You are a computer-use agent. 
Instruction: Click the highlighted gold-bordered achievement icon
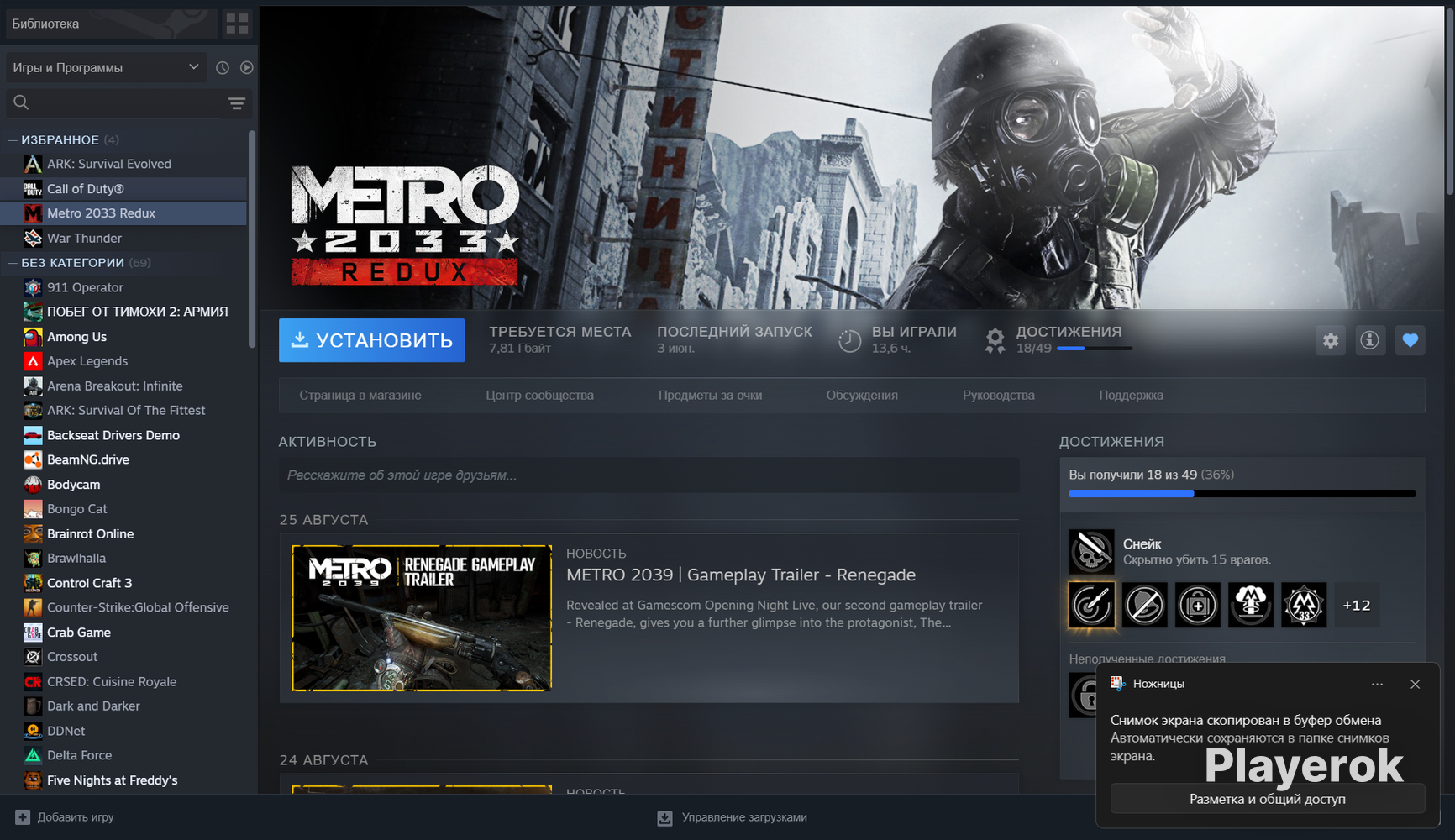click(1091, 605)
